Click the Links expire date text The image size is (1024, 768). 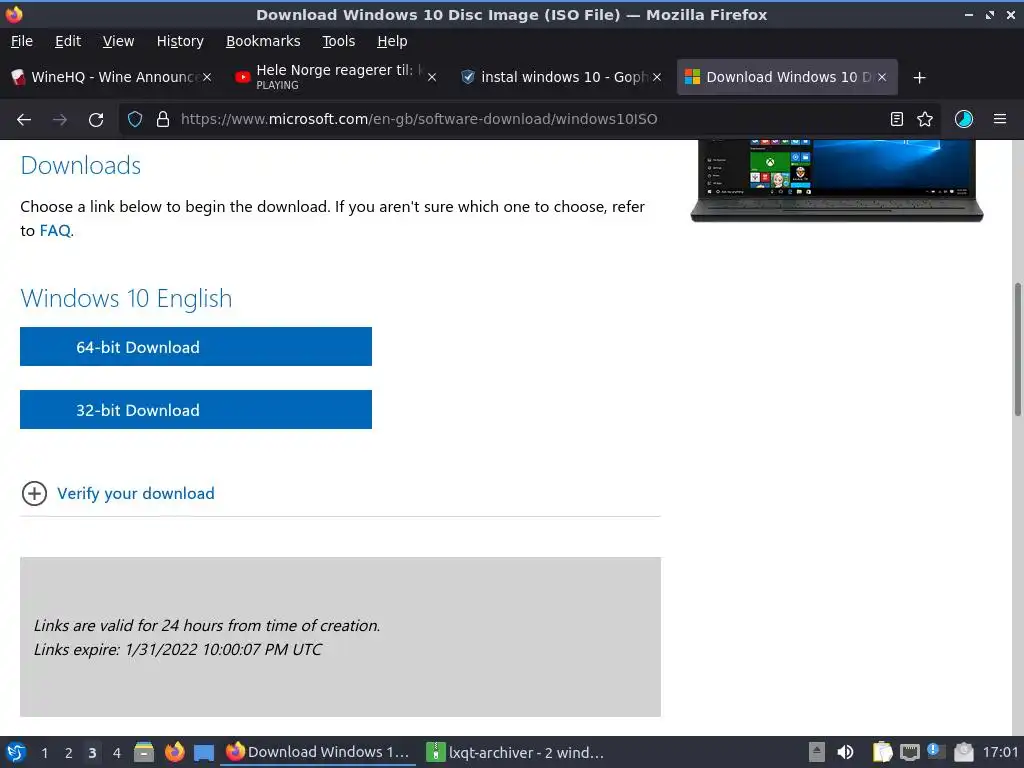pos(178,650)
